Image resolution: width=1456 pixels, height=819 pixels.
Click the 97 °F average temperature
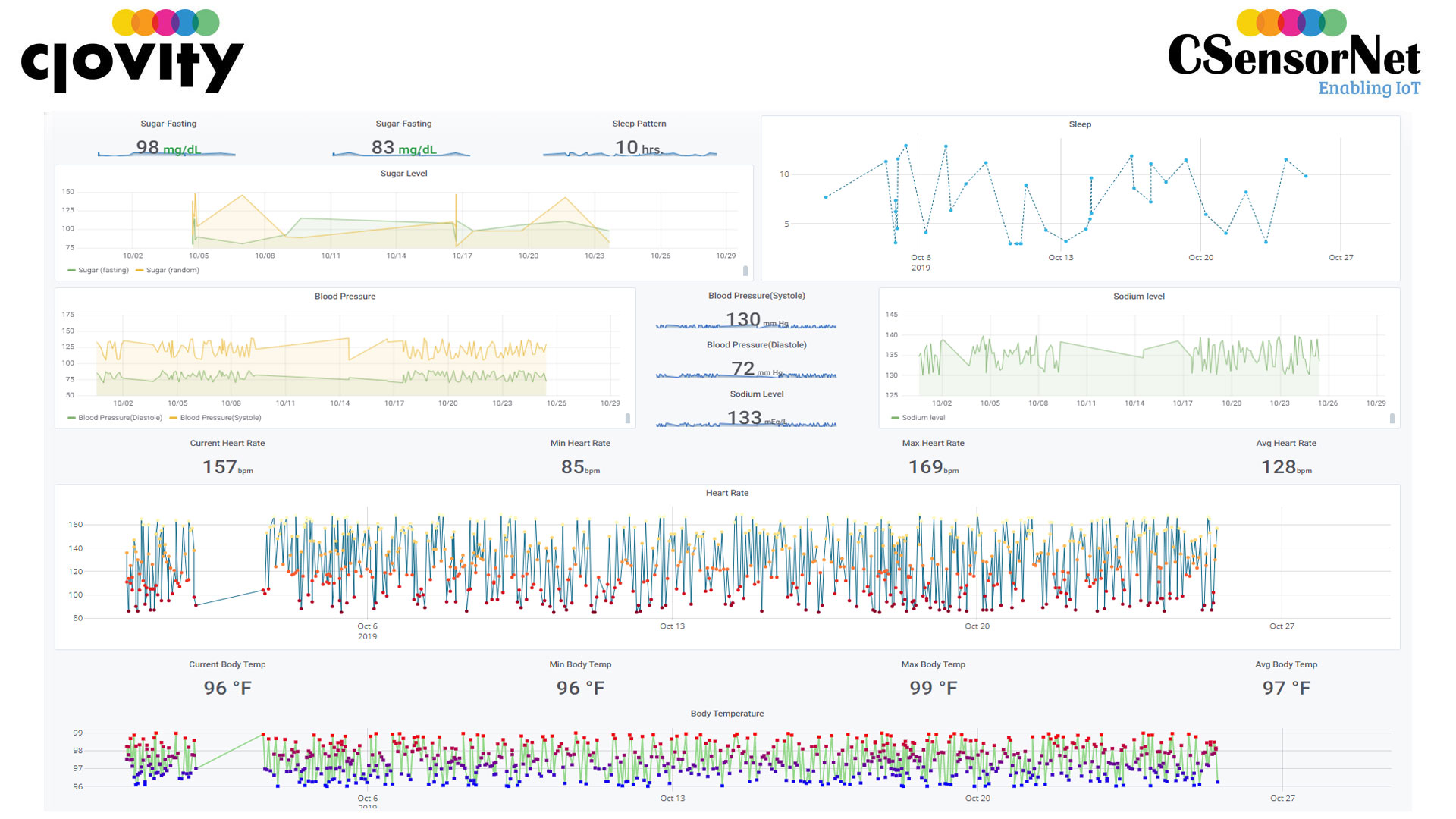click(1286, 689)
